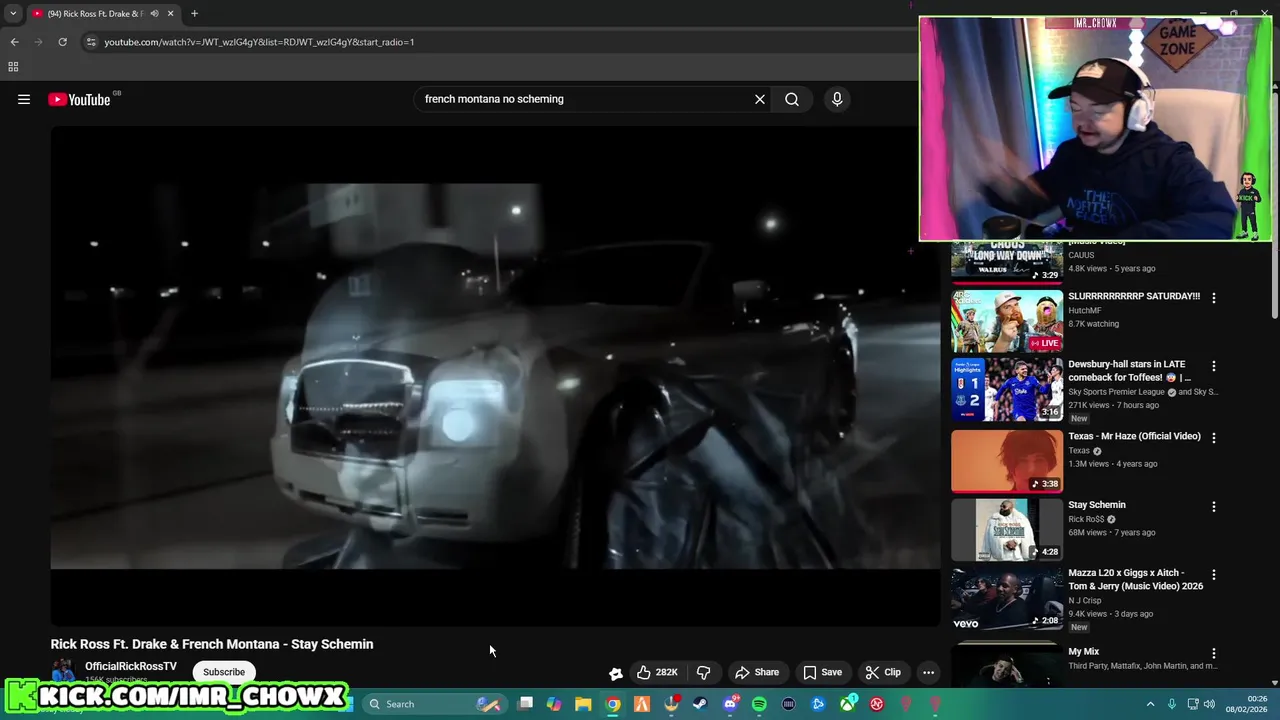This screenshot has width=1280, height=720.
Task: Clear the search box text
Action: click(760, 99)
